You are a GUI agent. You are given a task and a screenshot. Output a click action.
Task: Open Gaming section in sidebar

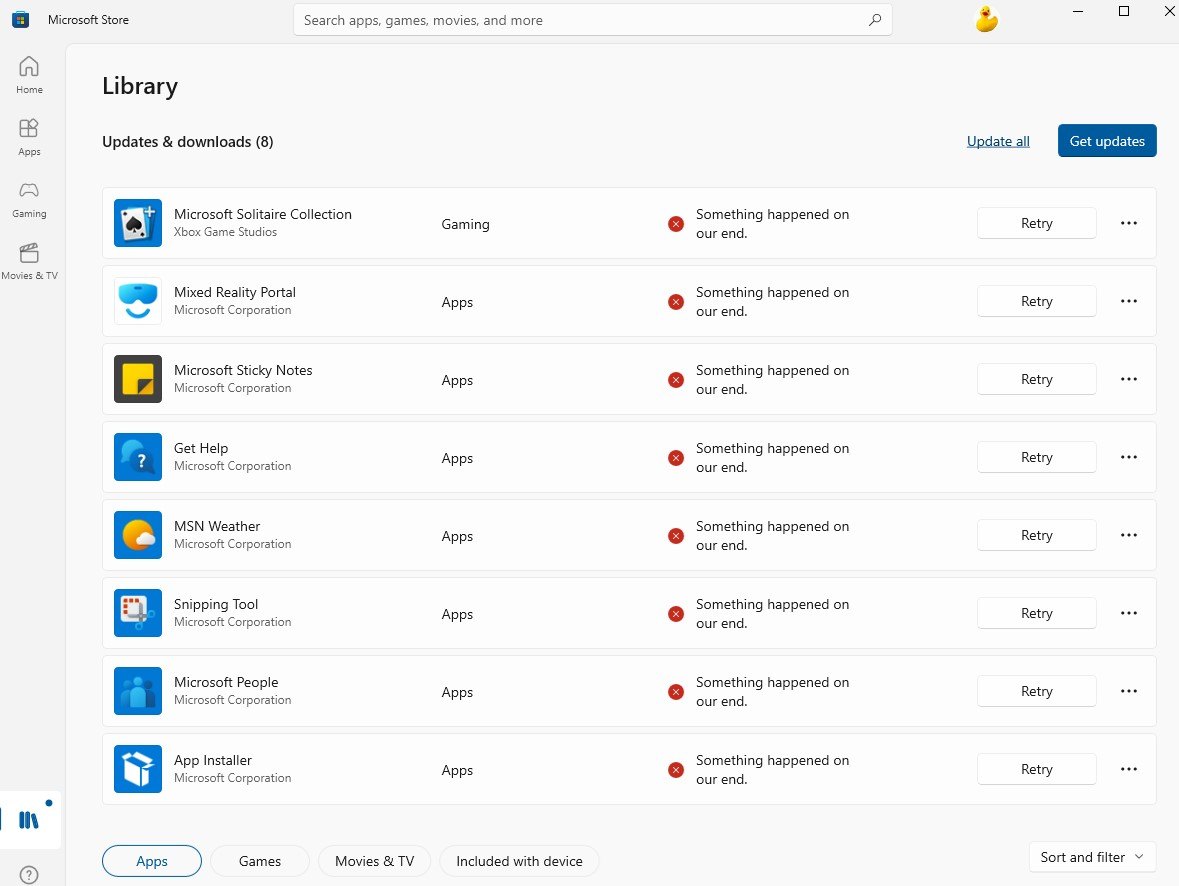(x=29, y=200)
